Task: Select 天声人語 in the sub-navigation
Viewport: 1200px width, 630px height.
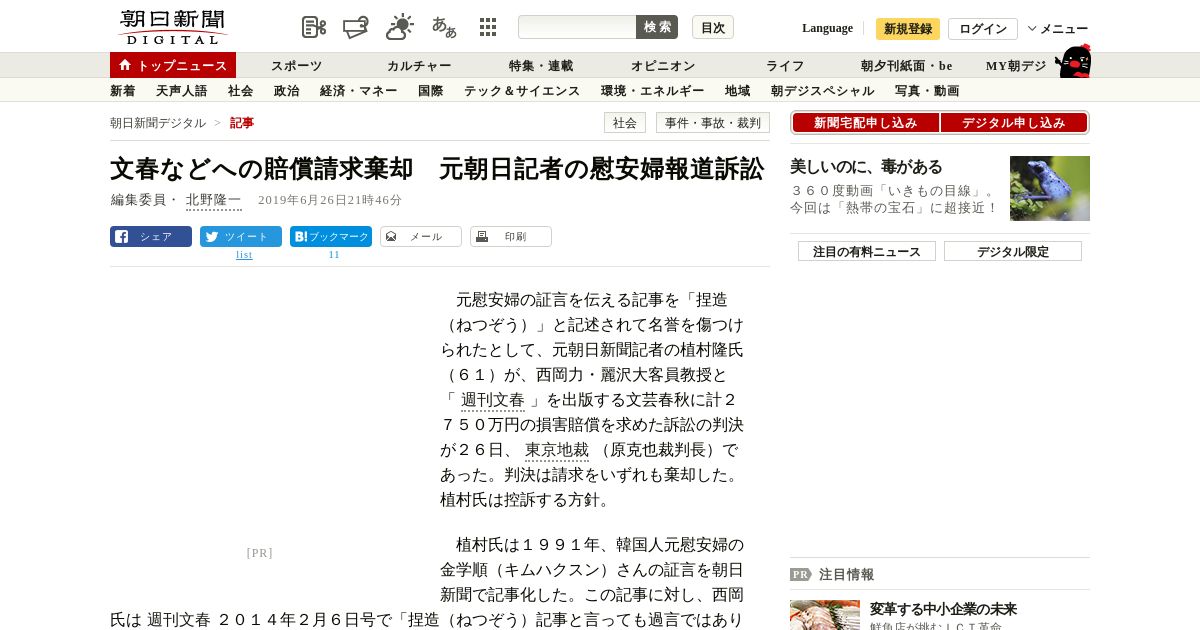Action: [x=182, y=91]
